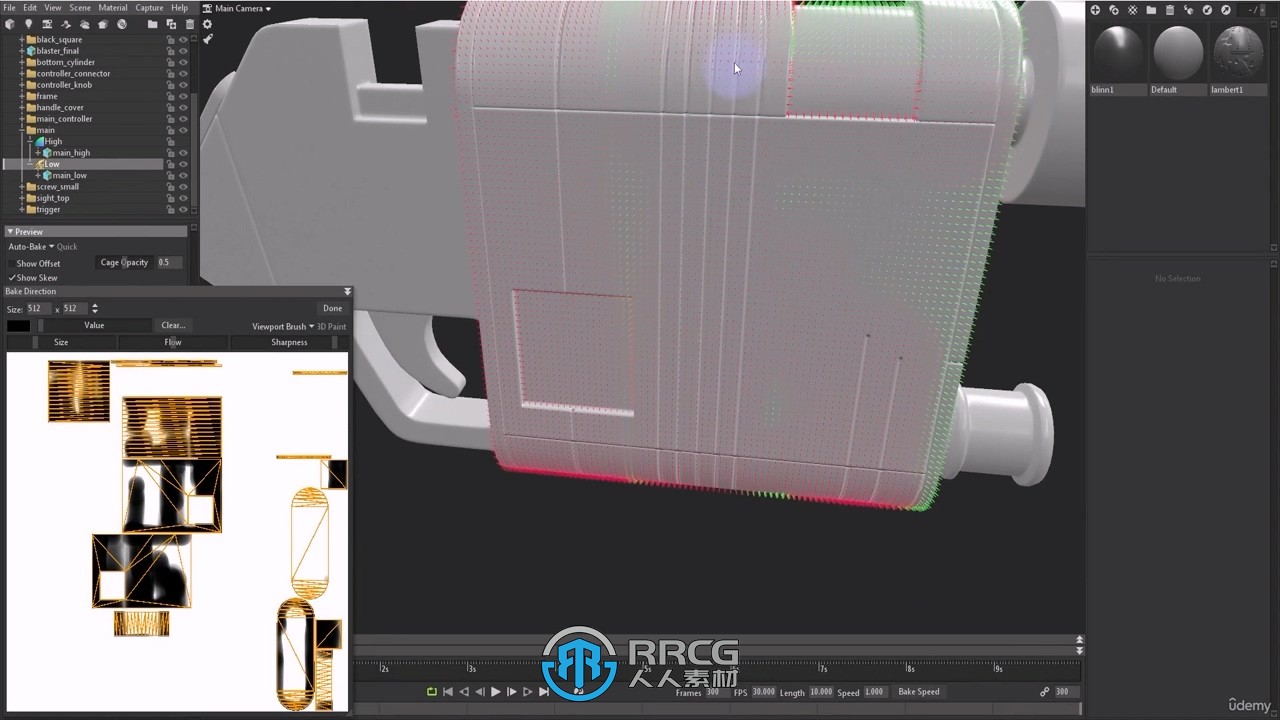1280x720 pixels.
Task: Hide the trigger folder
Action: pyautogui.click(x=183, y=210)
